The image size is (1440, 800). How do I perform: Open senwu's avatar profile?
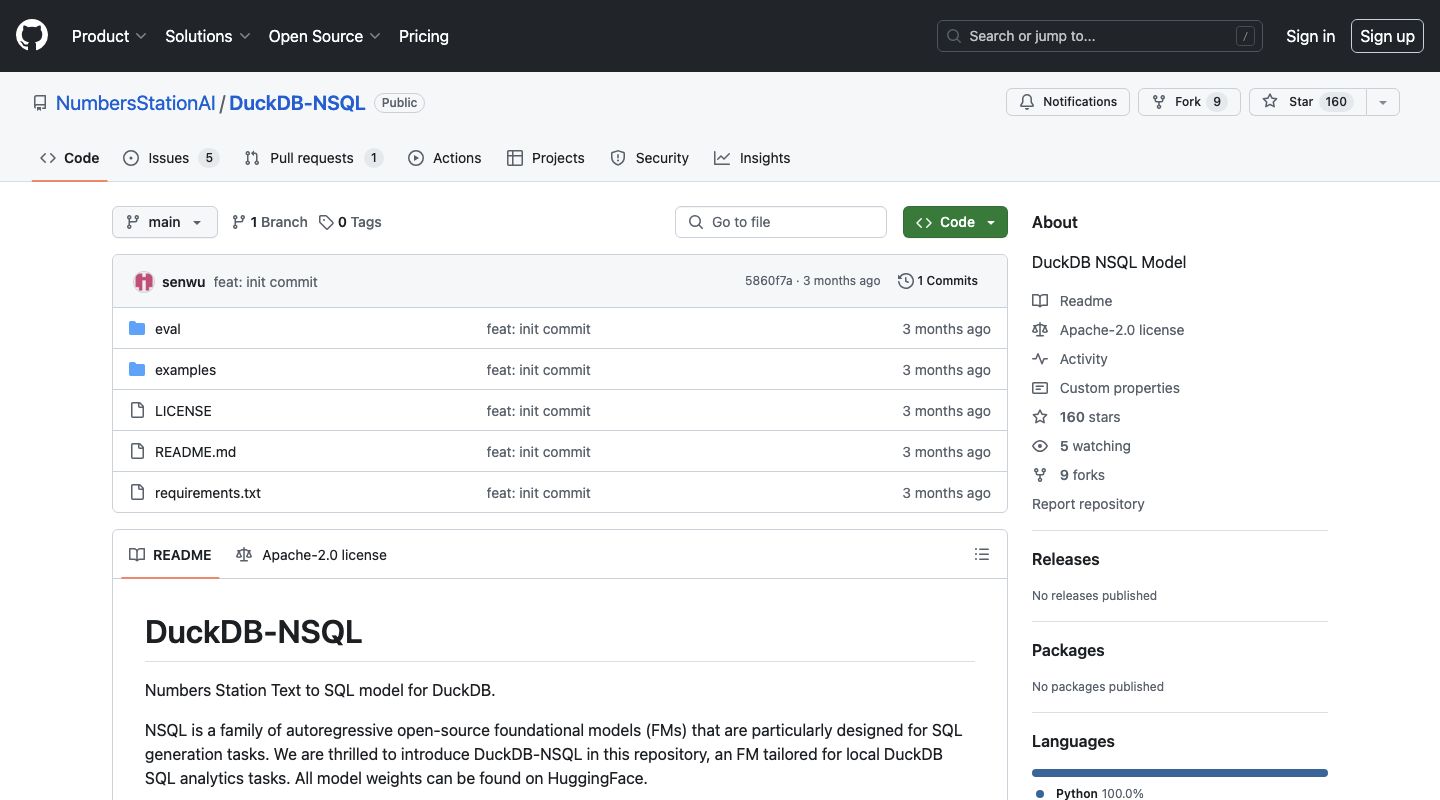(144, 282)
